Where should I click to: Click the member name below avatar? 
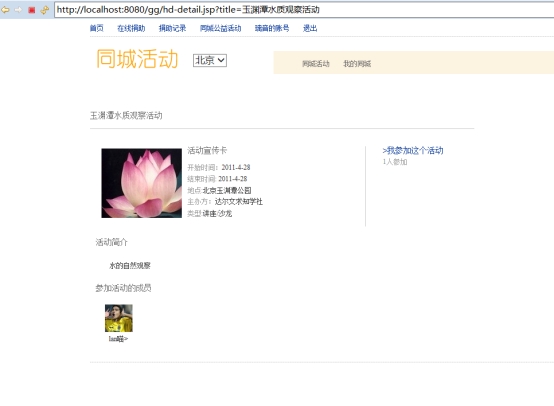[118, 339]
